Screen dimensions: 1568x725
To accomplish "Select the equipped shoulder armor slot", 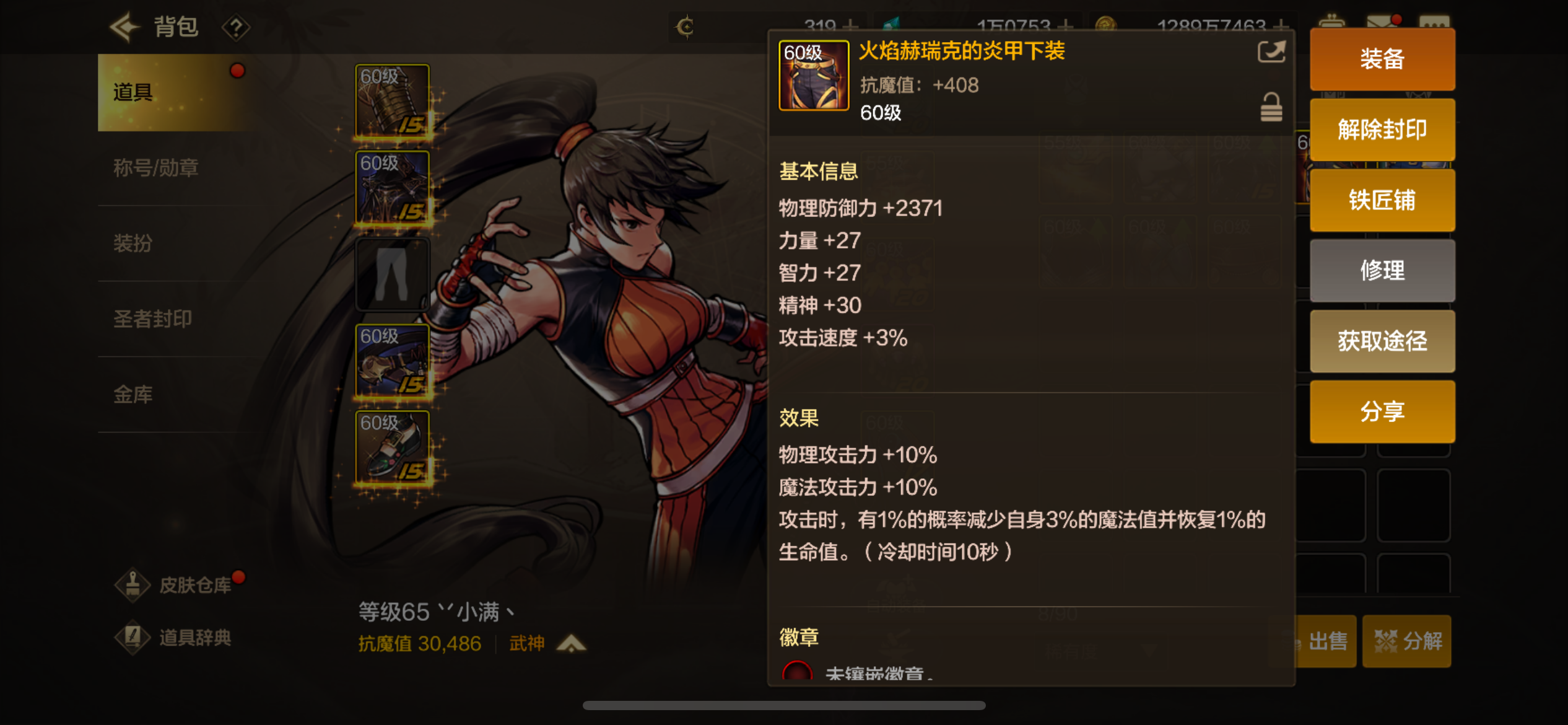I will [393, 102].
